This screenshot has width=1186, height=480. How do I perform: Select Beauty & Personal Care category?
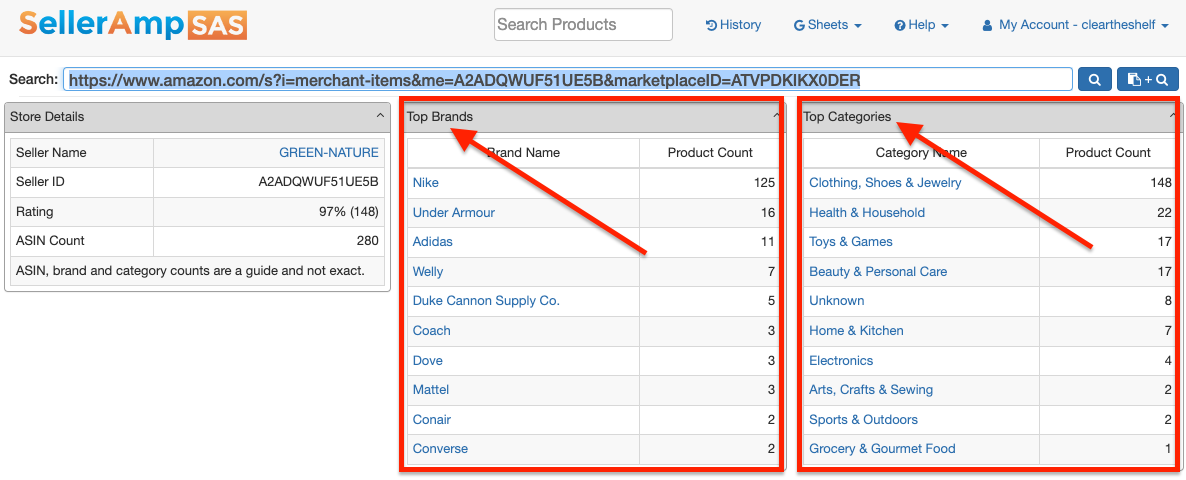click(878, 271)
